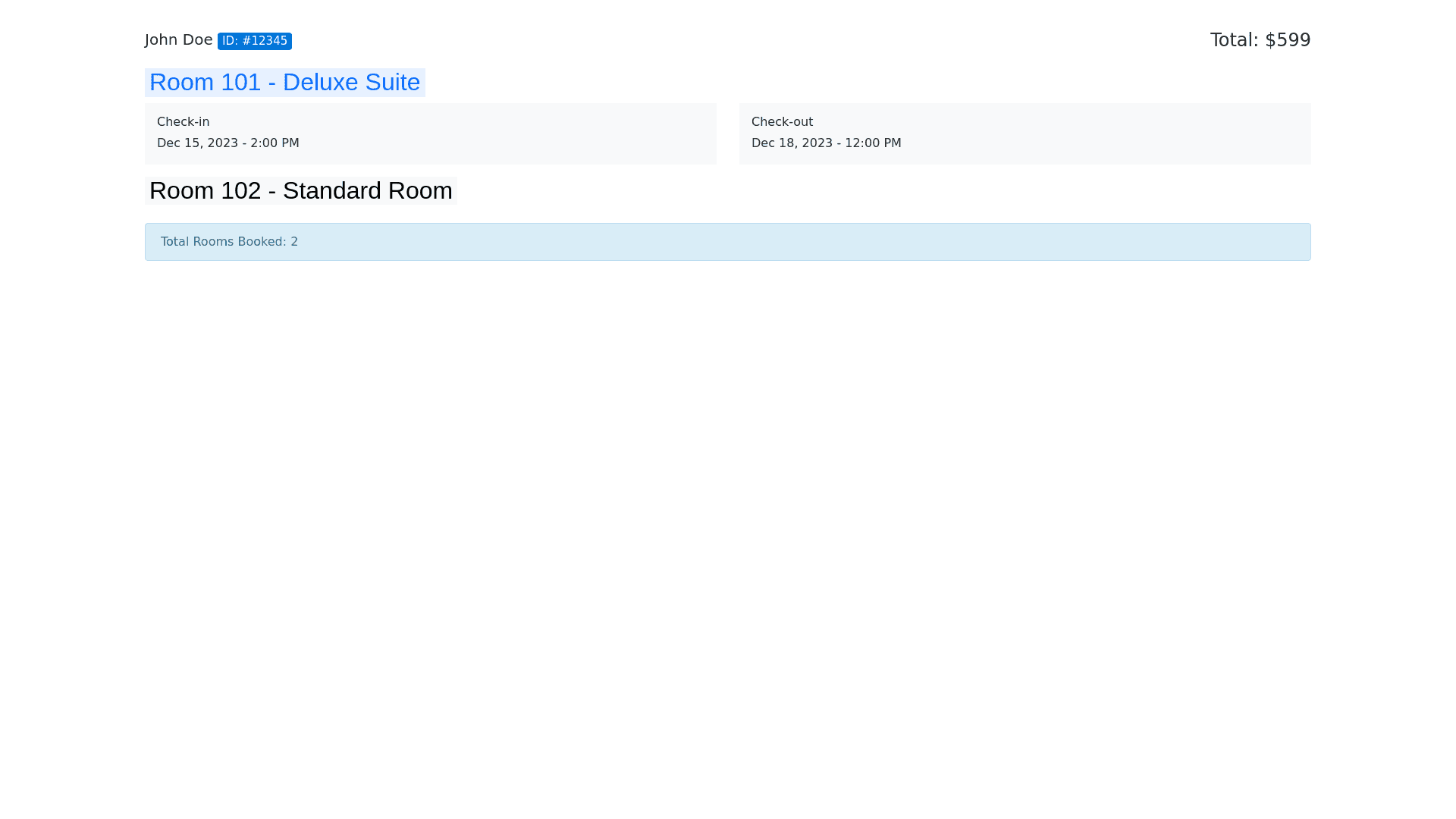
Task: Click the ID: #12345 badge
Action: pyautogui.click(x=254, y=41)
